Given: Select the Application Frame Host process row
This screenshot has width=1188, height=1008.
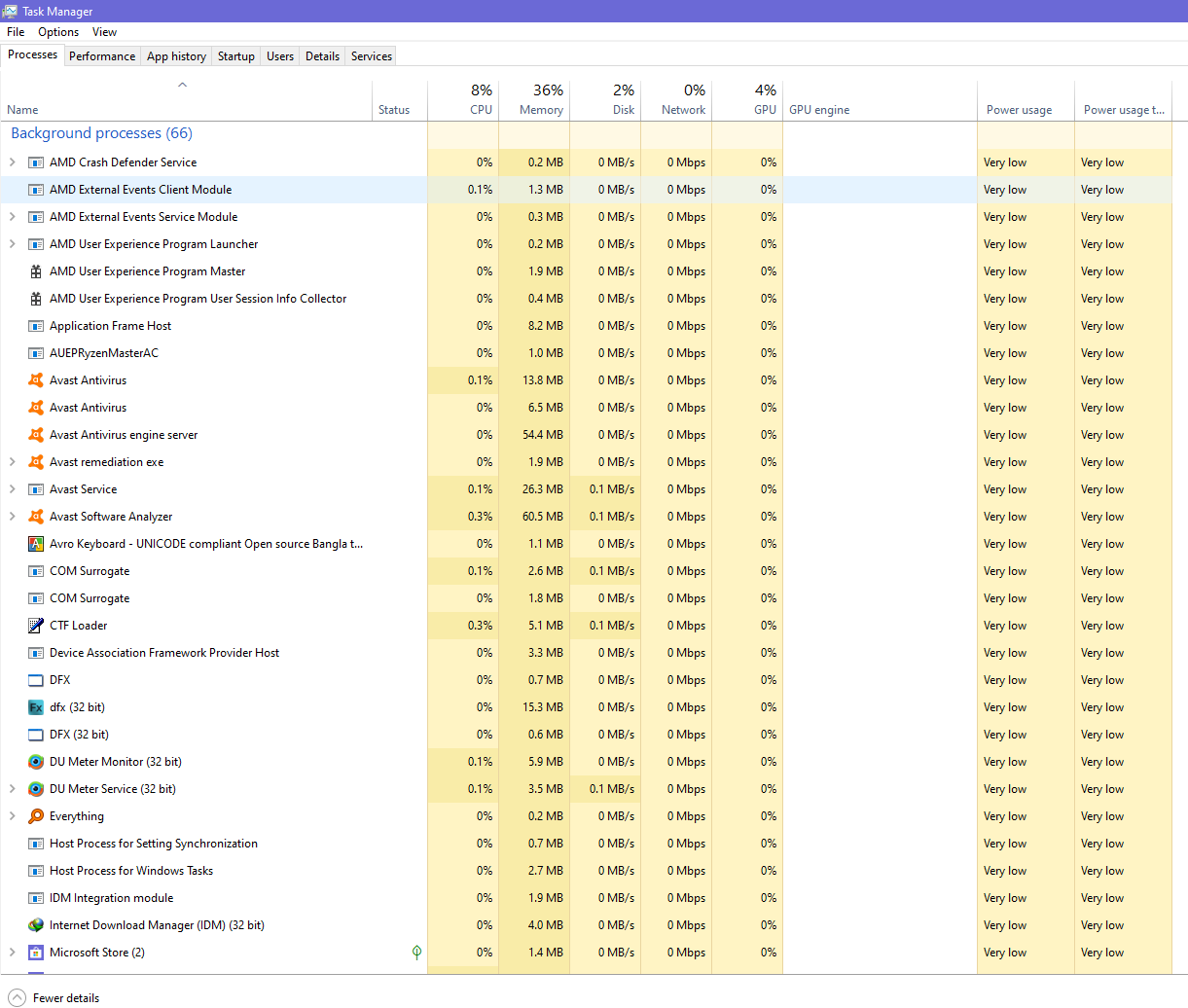Looking at the screenshot, I should pyautogui.click(x=110, y=326).
